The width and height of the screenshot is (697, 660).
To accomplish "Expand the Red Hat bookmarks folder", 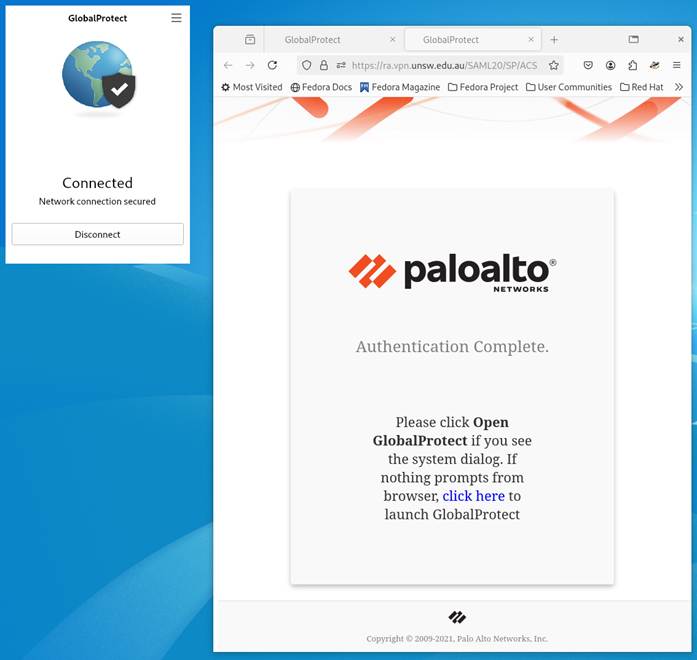I will click(x=641, y=87).
